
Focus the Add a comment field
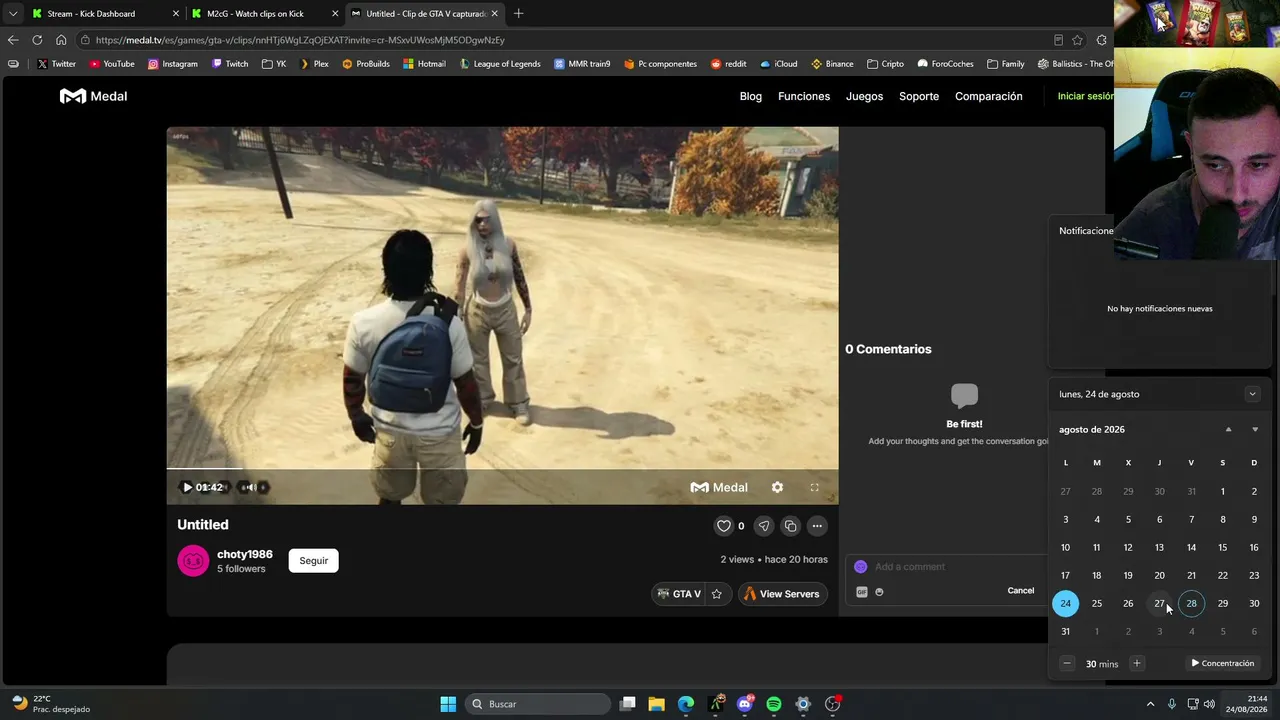pos(945,567)
